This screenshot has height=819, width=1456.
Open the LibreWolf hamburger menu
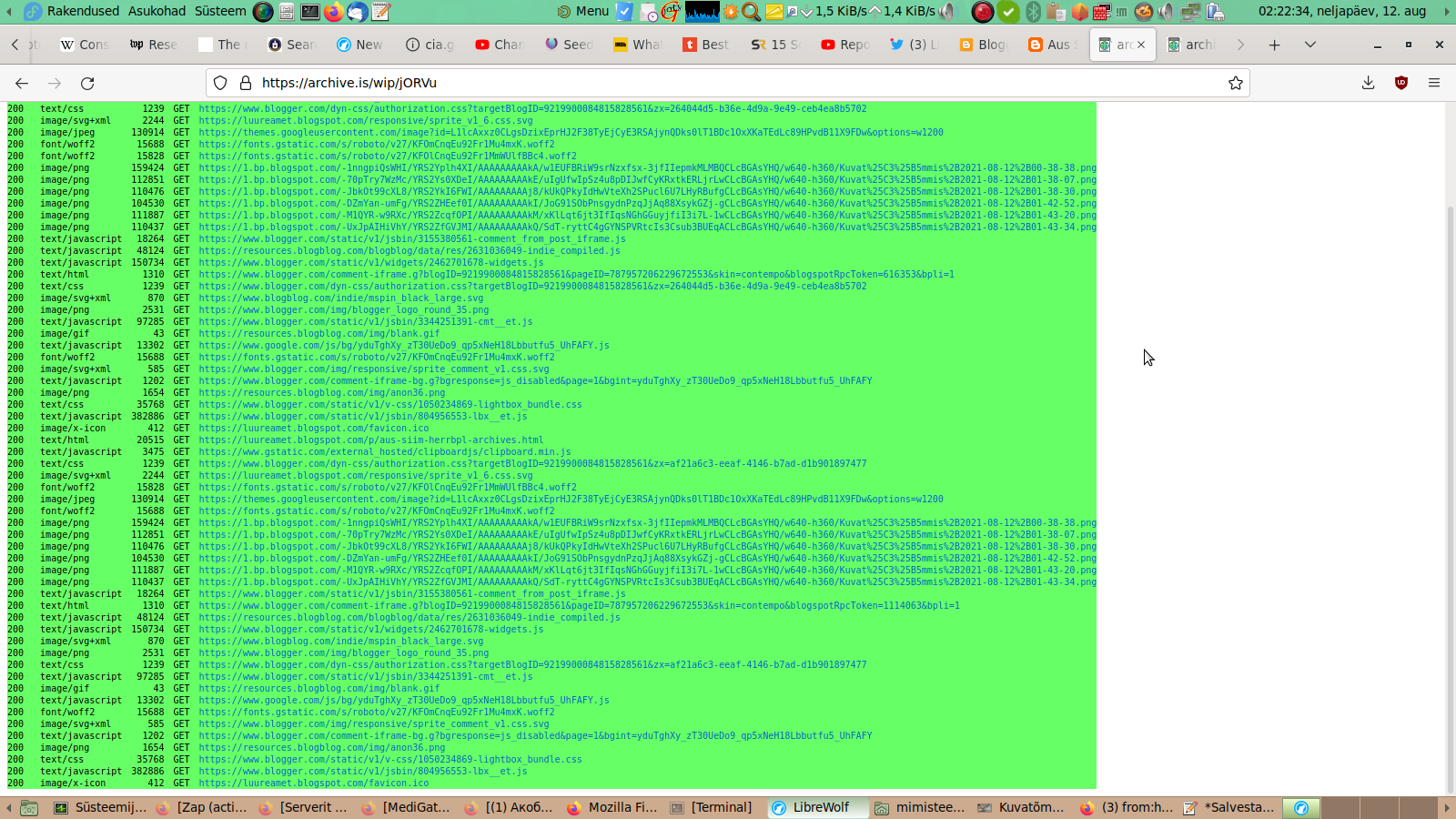click(x=1434, y=83)
